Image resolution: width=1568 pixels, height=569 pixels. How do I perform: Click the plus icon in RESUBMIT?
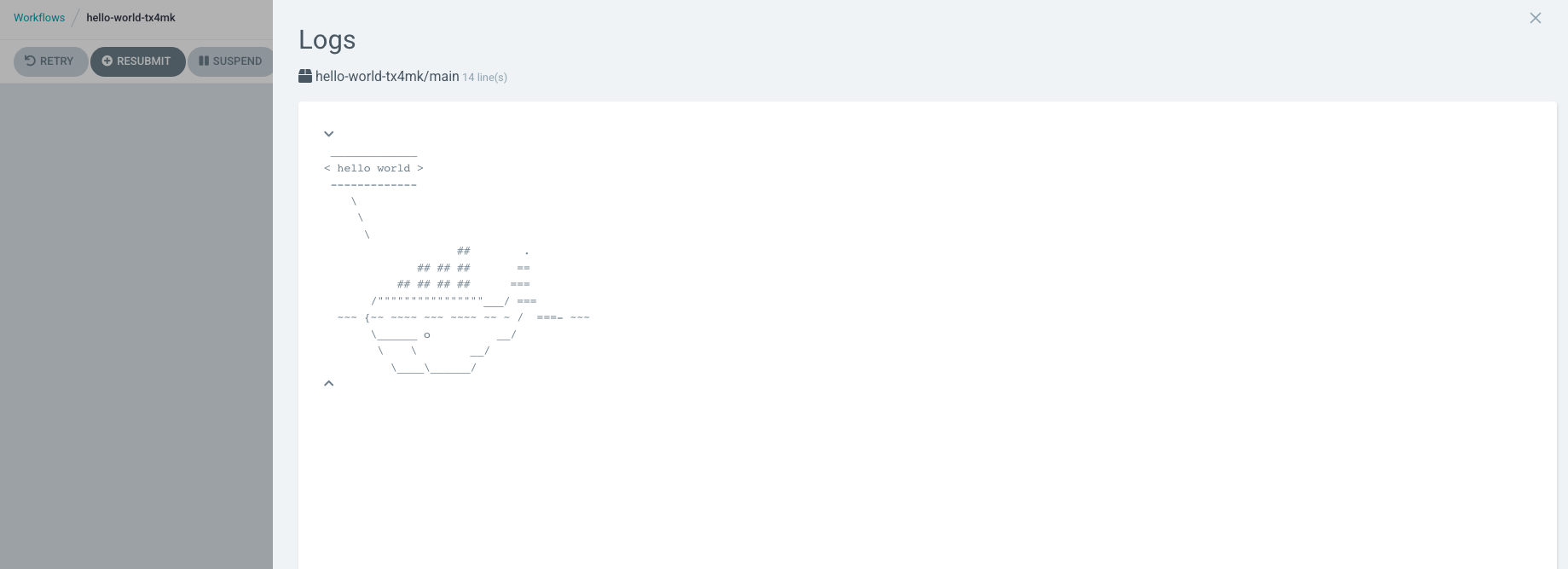(107, 61)
